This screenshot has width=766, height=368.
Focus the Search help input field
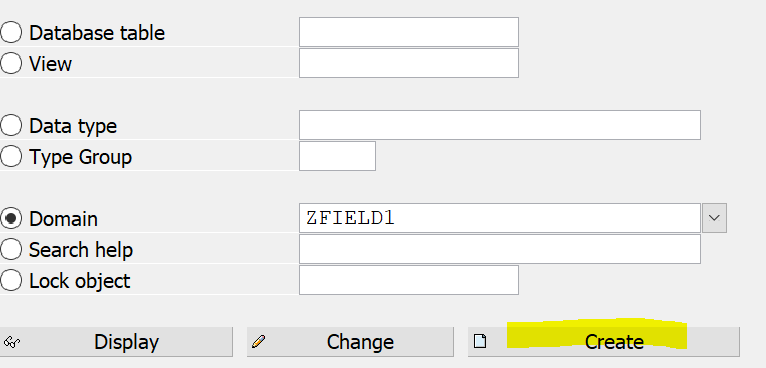click(x=500, y=249)
